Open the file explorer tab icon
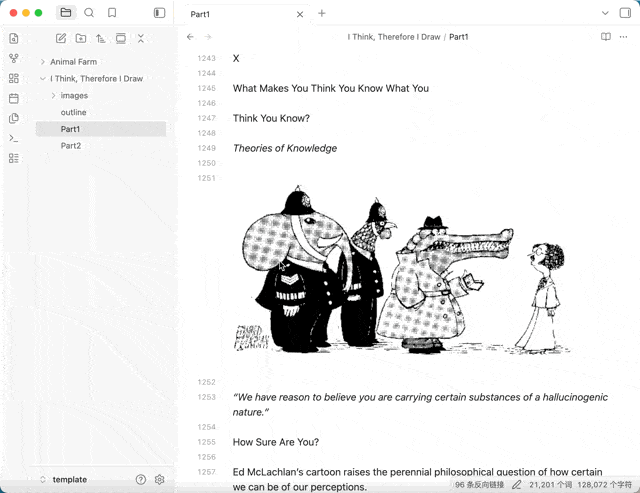The height and width of the screenshot is (493, 640). point(66,13)
